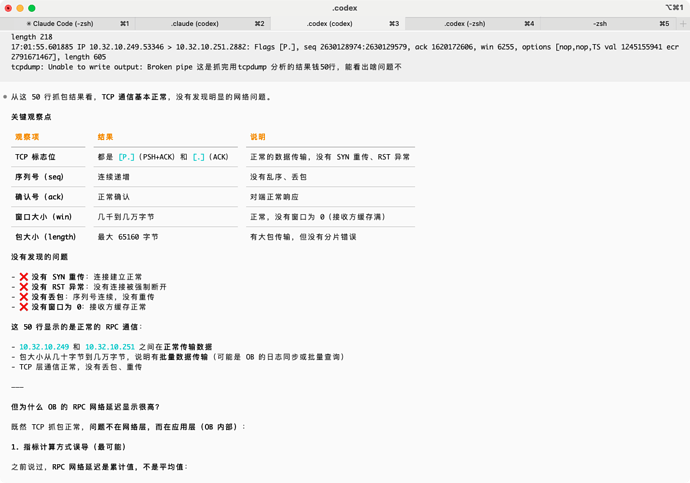Screen dimensions: 690x483
Task: Click the 没有乱序、丢包 description cell
Action: pyautogui.click(x=279, y=177)
